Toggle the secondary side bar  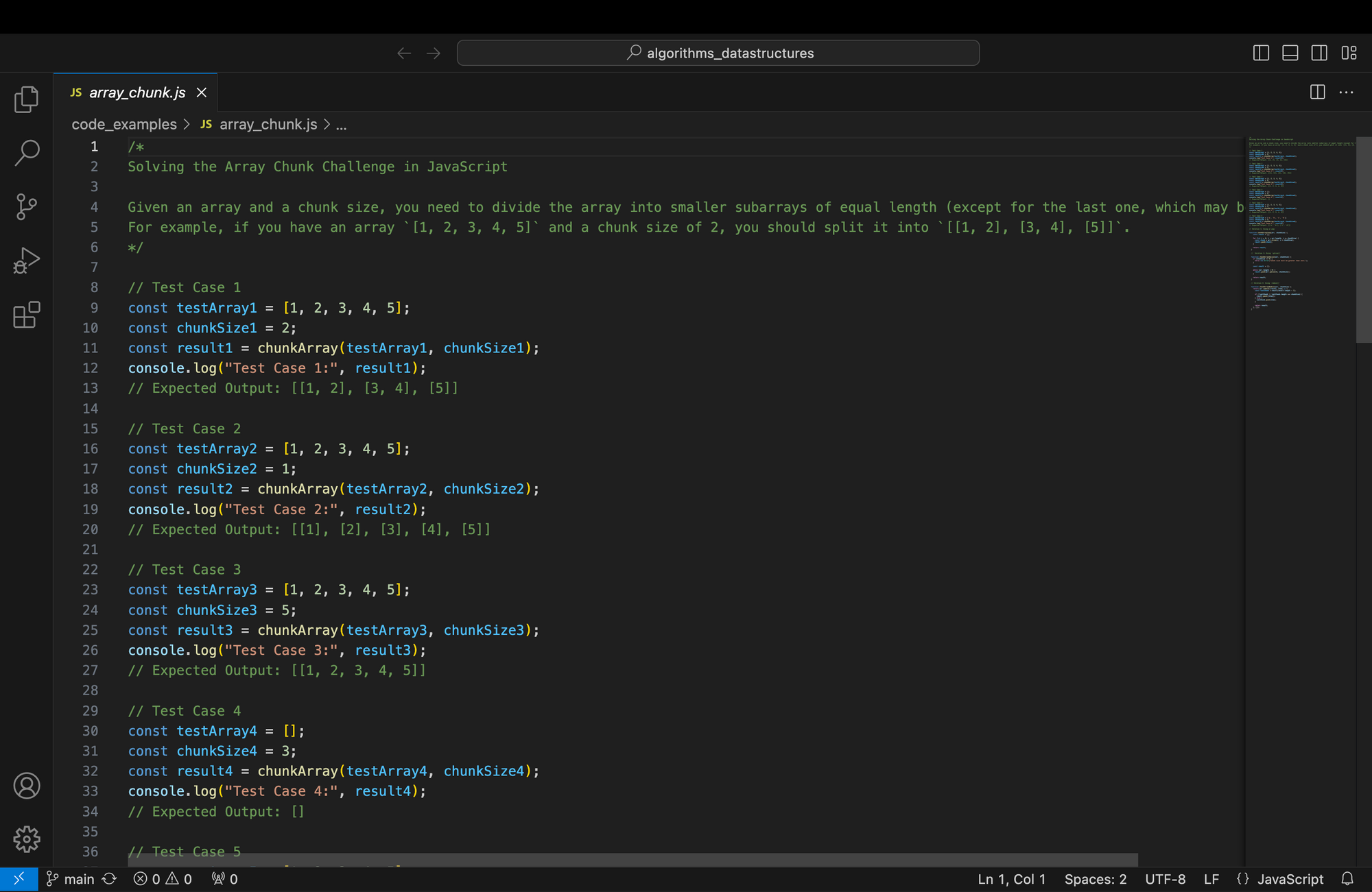coord(1319,53)
